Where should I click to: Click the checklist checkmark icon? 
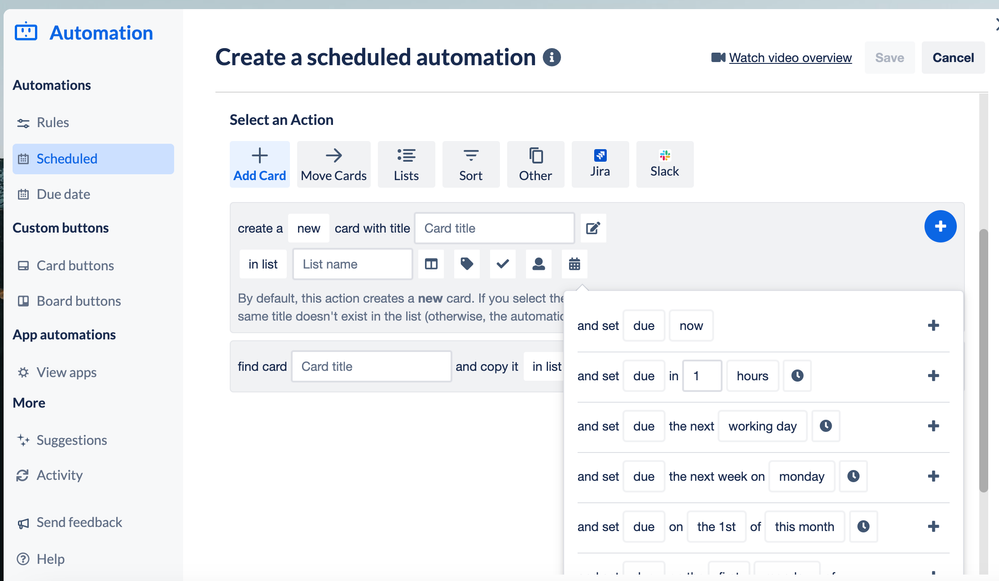pos(503,264)
